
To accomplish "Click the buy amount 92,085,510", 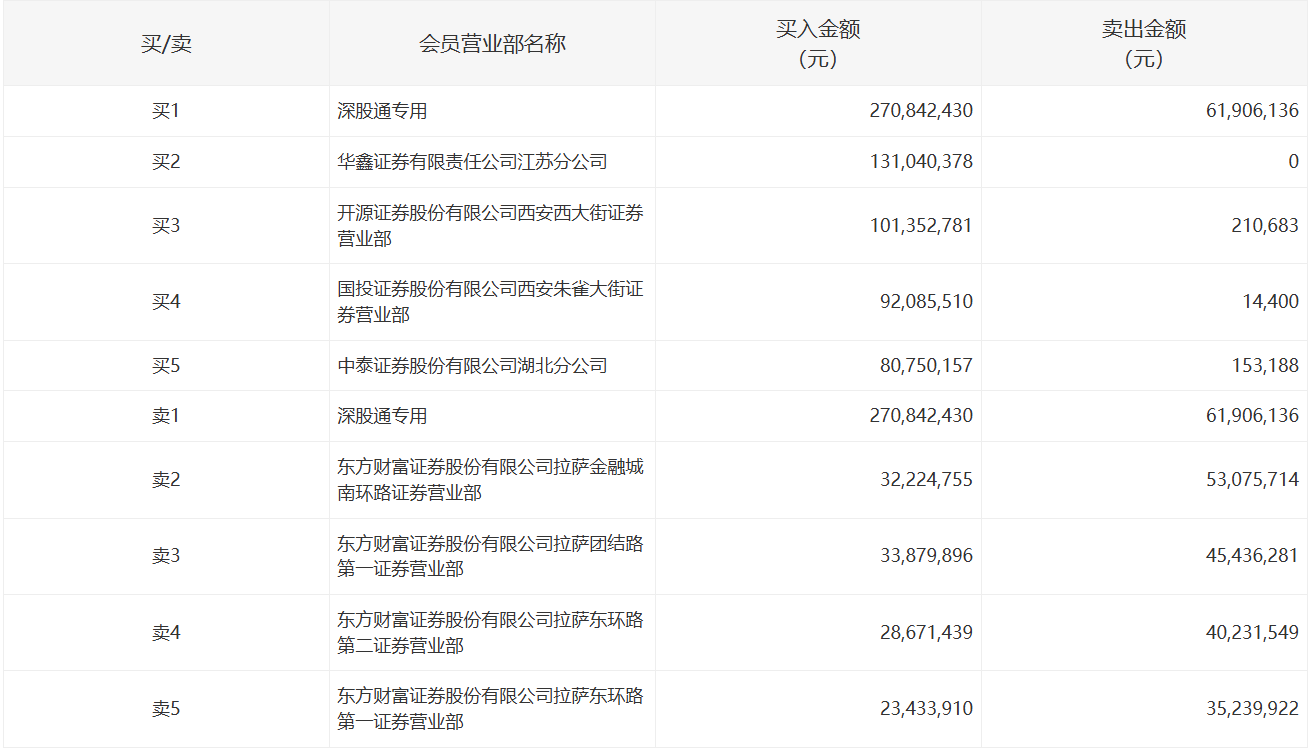I will [x=926, y=302].
